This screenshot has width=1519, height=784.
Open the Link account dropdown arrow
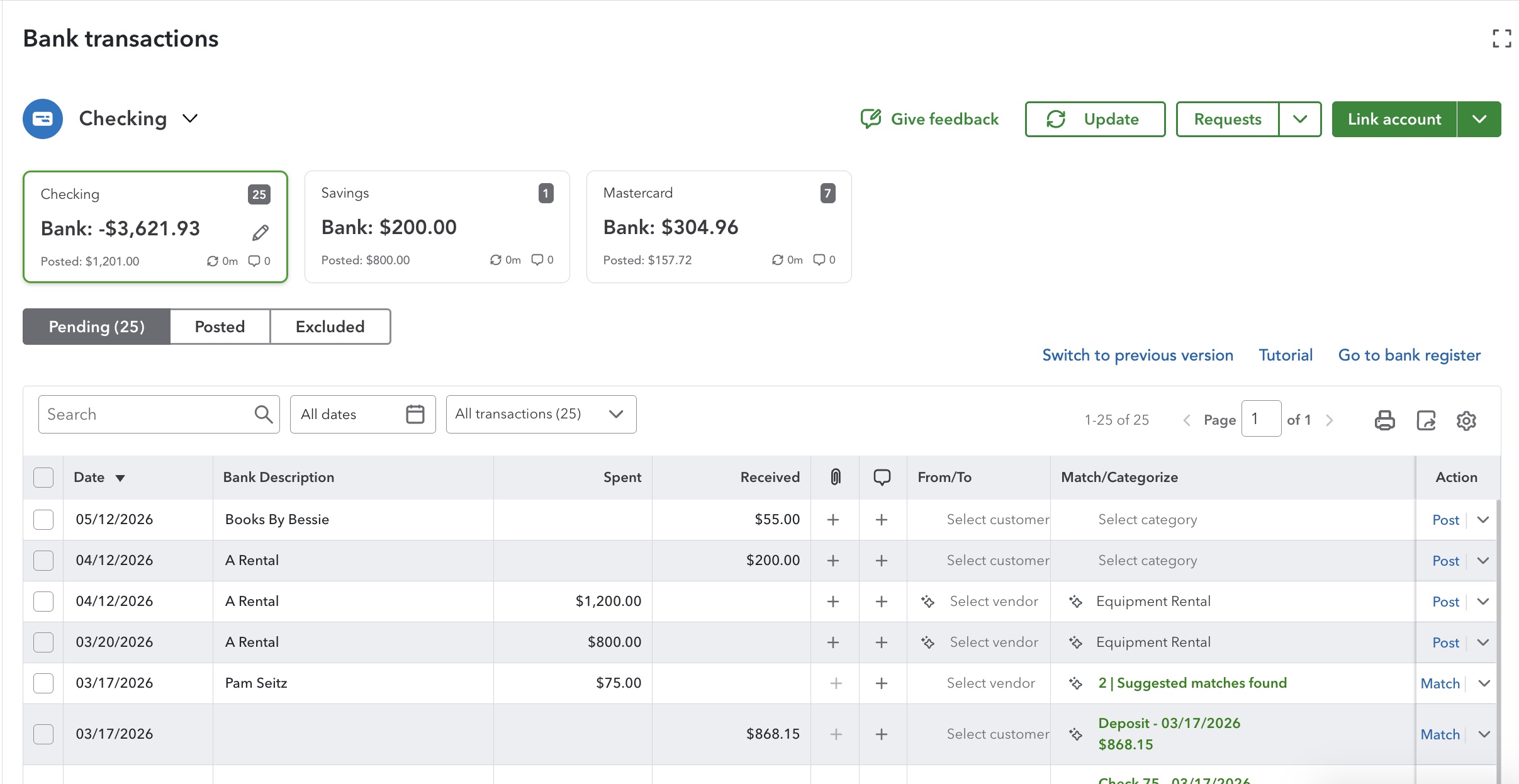coord(1479,119)
